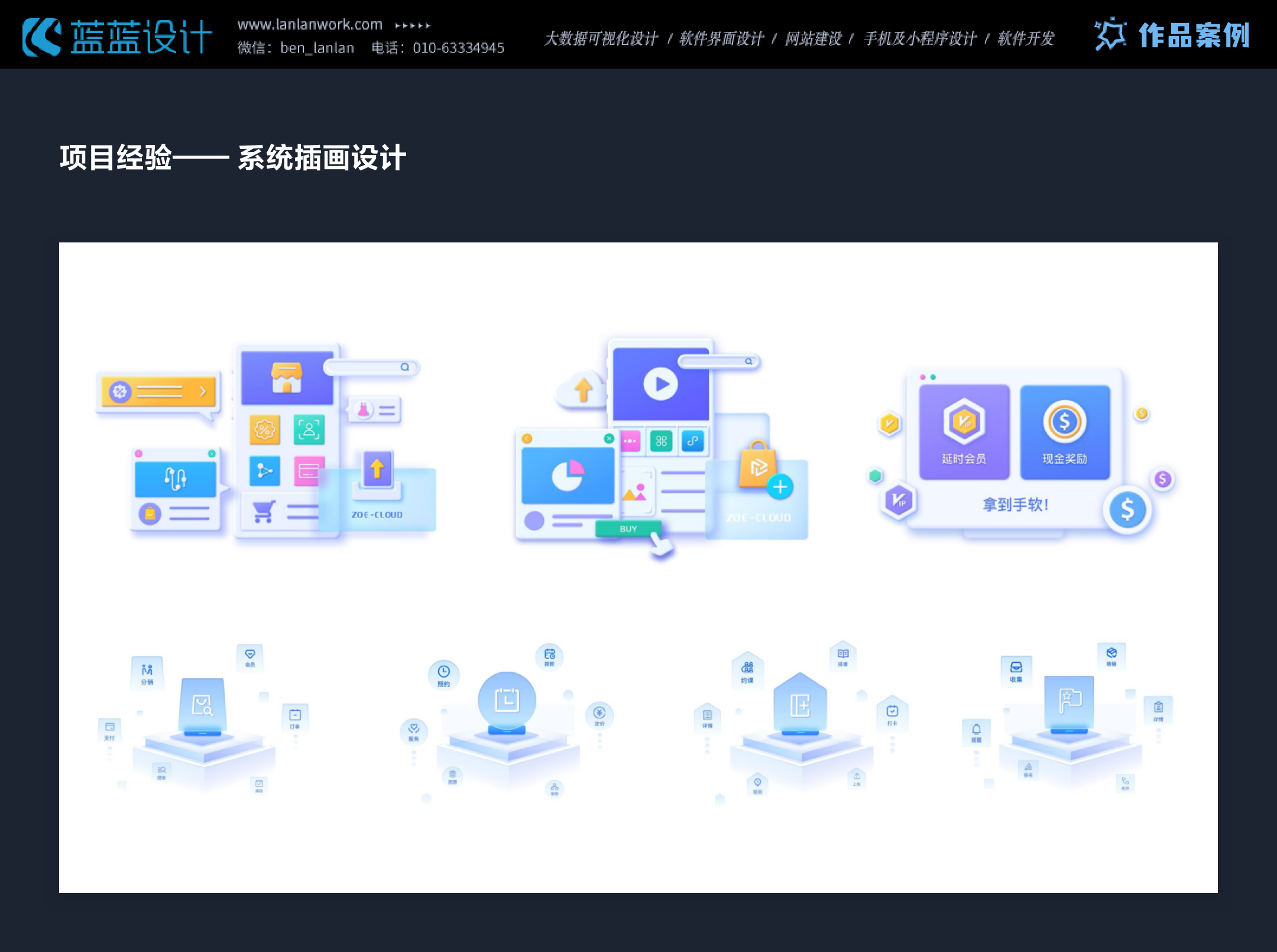
Task: Click the blue share nodes icon tile
Action: (264, 471)
